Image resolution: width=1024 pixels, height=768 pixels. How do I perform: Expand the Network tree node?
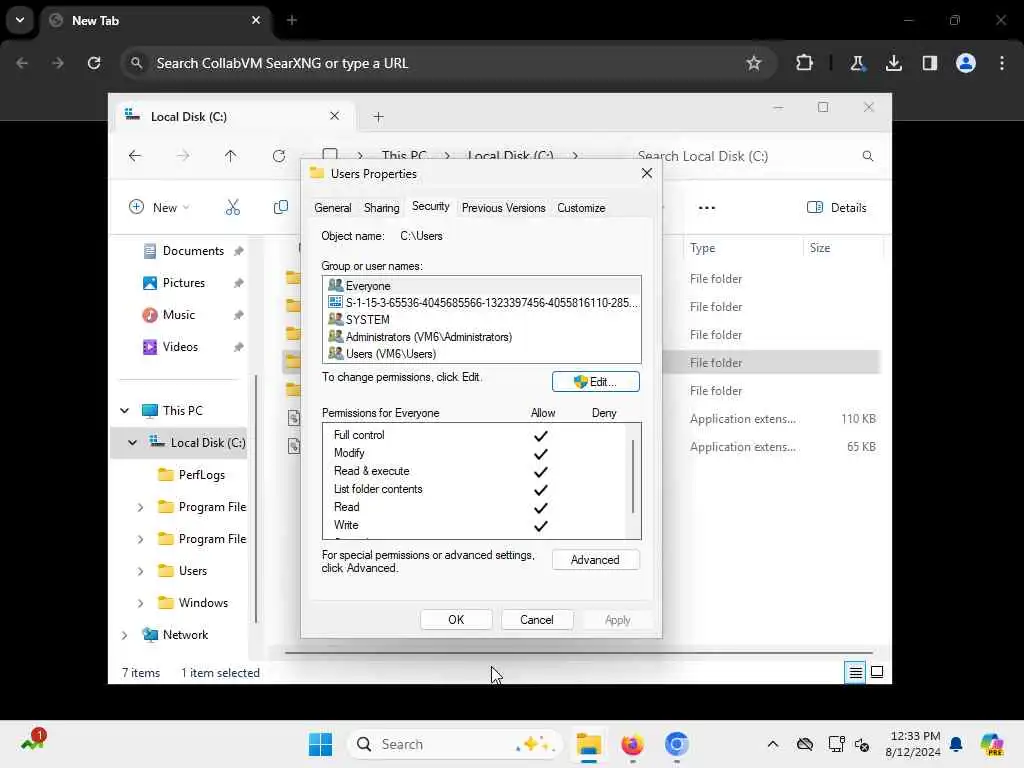pyautogui.click(x=125, y=635)
